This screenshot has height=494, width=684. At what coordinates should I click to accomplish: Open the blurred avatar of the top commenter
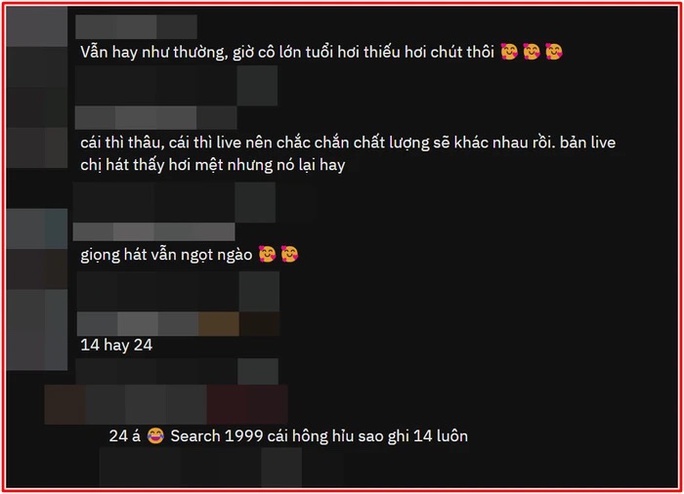(37, 26)
